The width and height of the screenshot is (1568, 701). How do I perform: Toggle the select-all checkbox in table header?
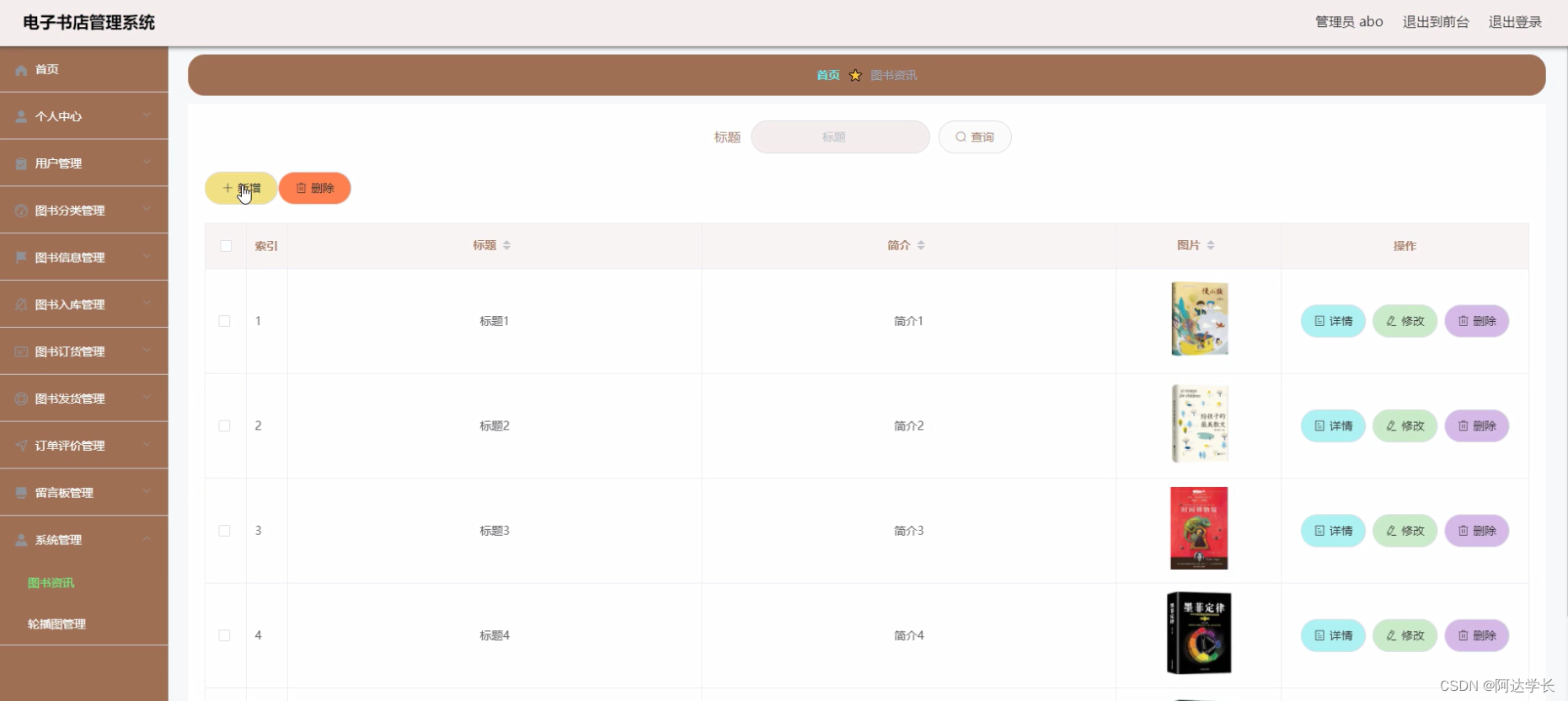point(226,246)
